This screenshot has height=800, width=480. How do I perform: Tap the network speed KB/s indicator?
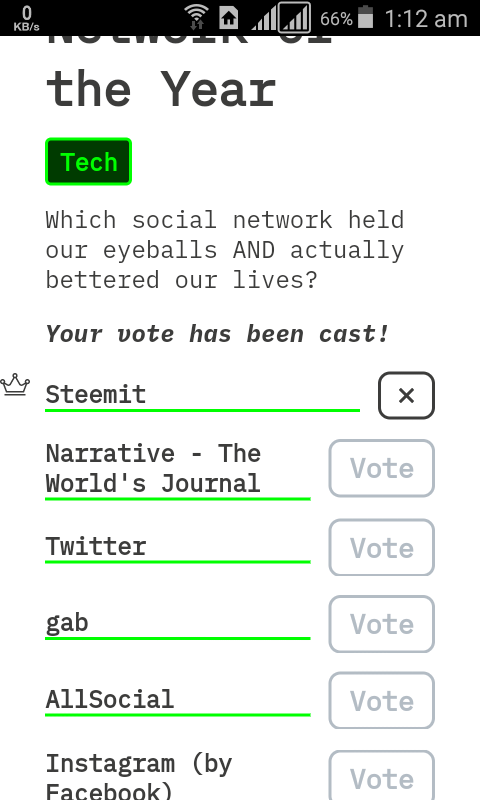27,18
